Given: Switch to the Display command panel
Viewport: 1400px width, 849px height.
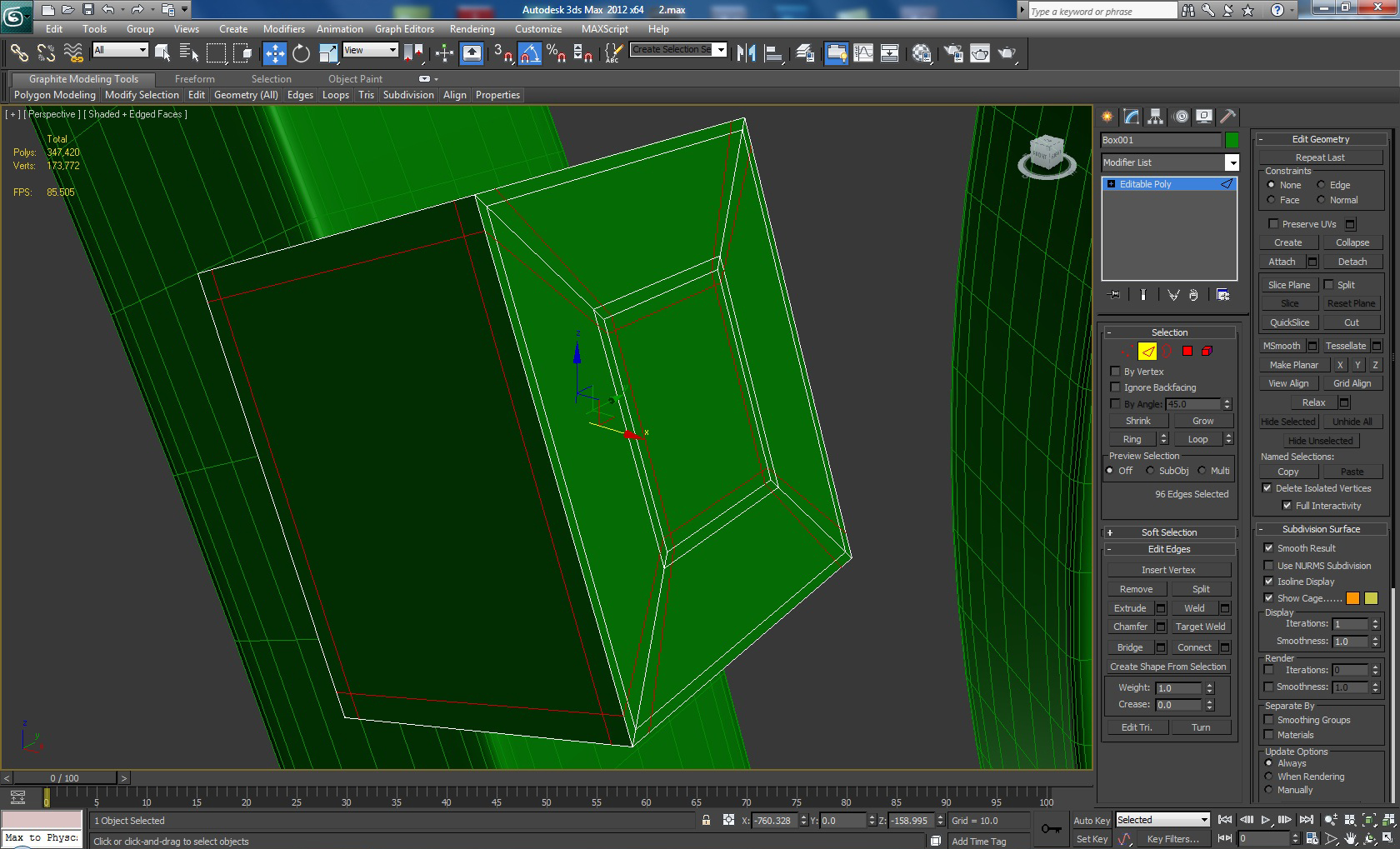Looking at the screenshot, I should tap(1203, 117).
